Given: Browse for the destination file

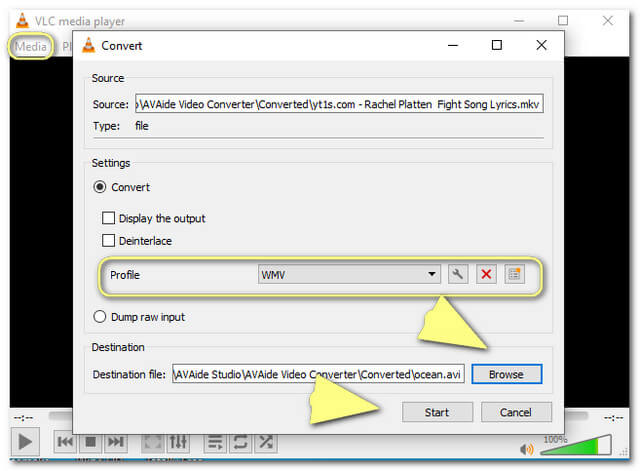Looking at the screenshot, I should (x=507, y=374).
